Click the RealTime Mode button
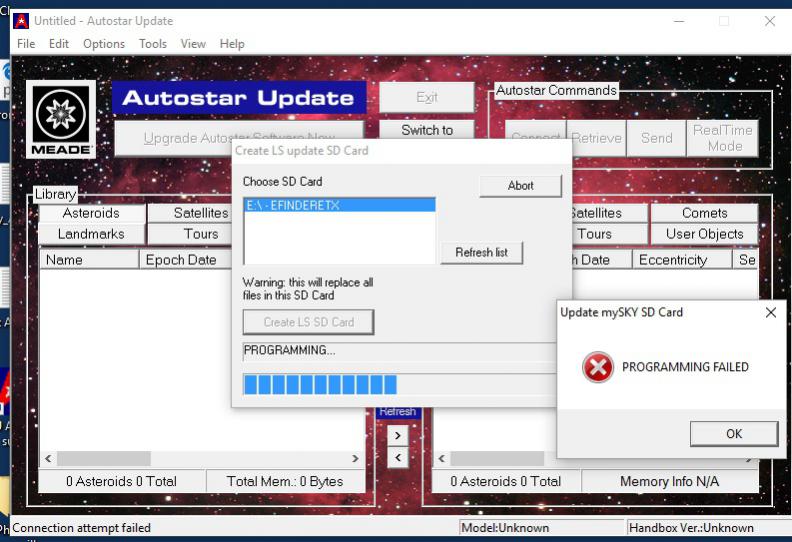The height and width of the screenshot is (542, 792). 722,138
